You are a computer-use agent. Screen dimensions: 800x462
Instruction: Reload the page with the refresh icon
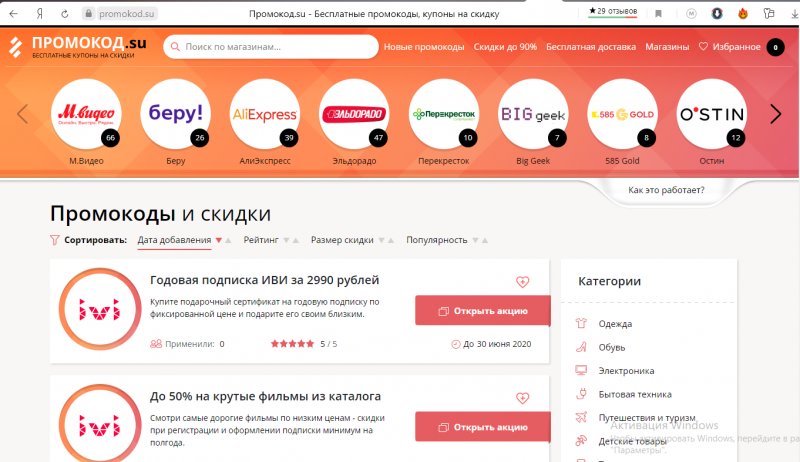coord(65,14)
